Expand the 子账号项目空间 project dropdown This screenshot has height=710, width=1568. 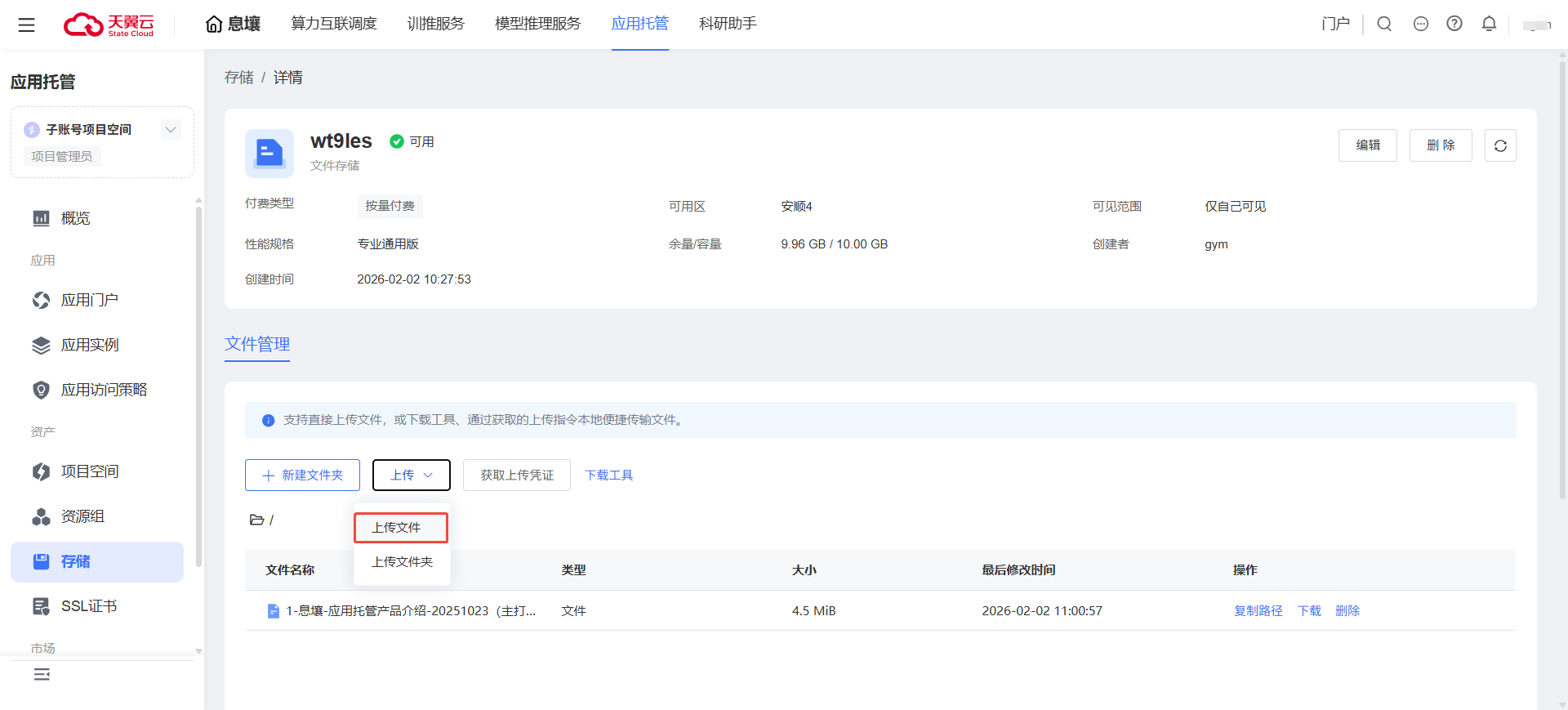171,129
